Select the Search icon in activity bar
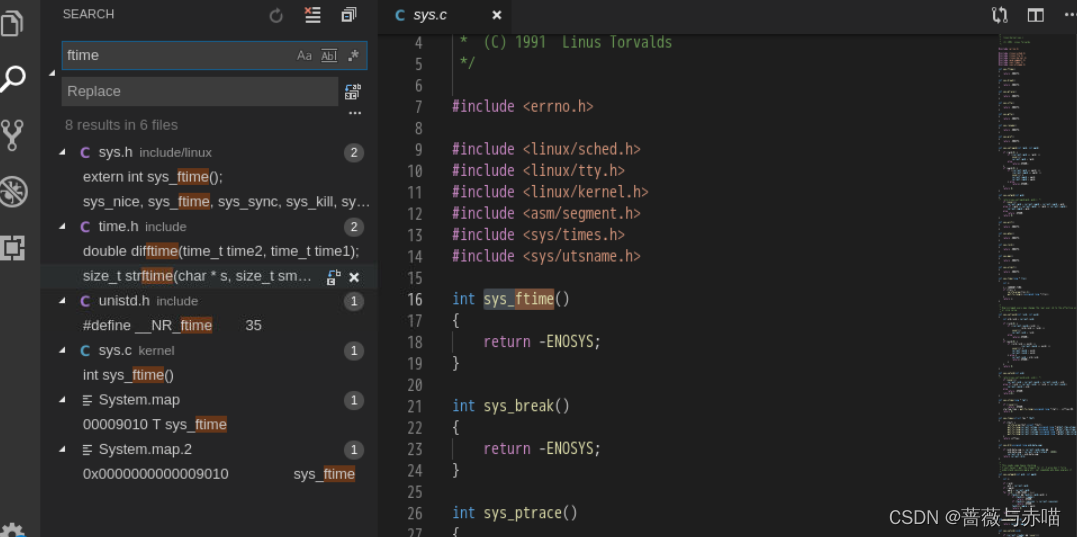Viewport: 1077px width, 537px height. point(12,78)
